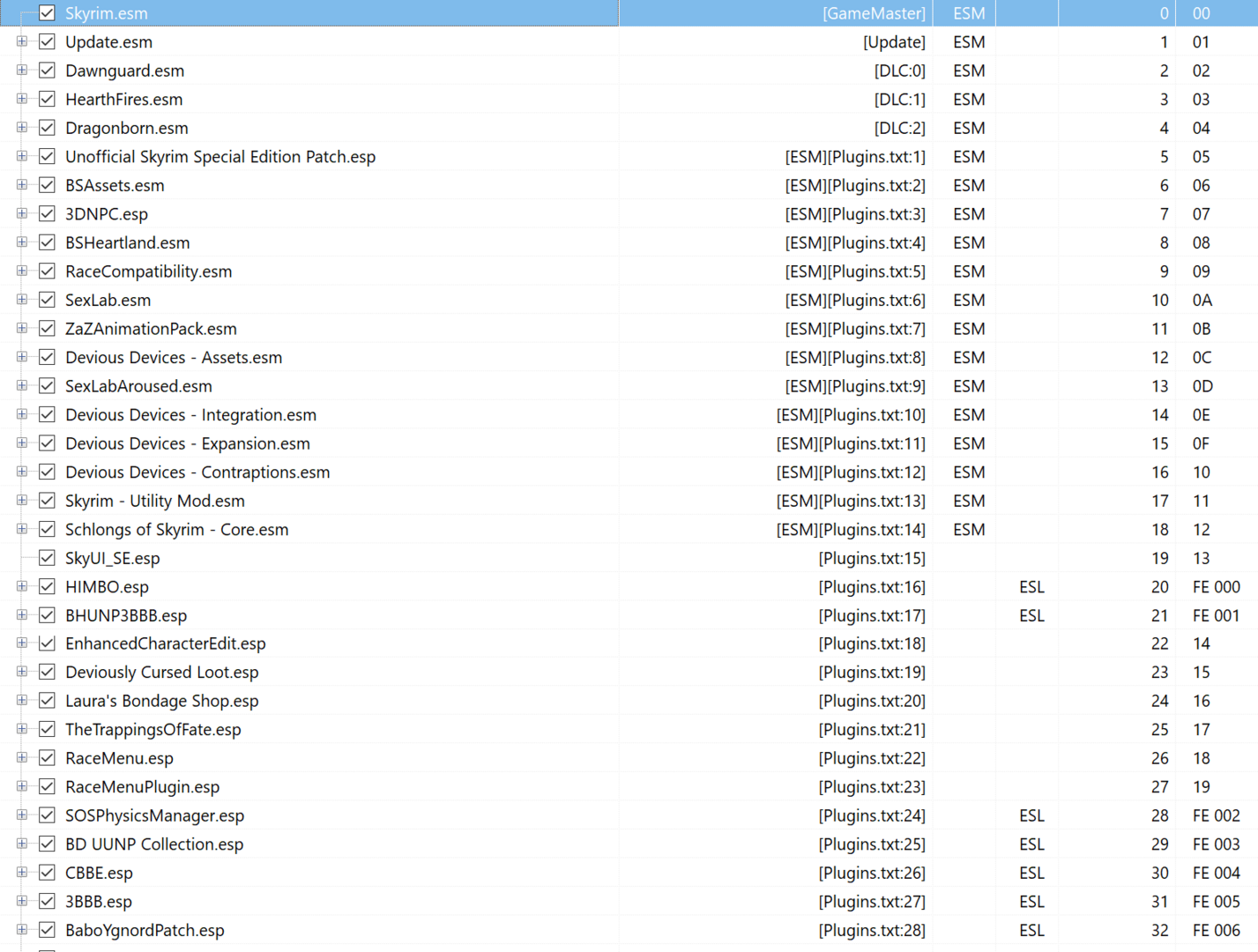Image resolution: width=1258 pixels, height=952 pixels.
Task: Toggle the HIMBO.esp checkbox
Action: click(x=48, y=586)
